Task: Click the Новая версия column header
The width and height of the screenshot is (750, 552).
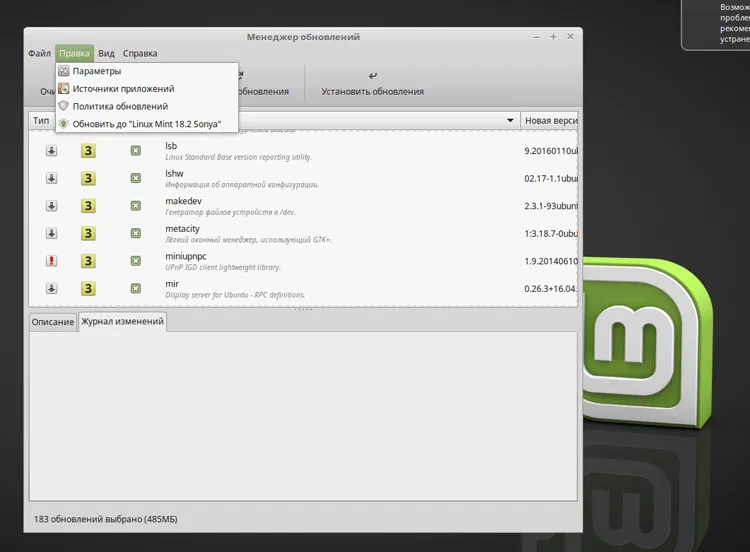Action: [x=549, y=121]
